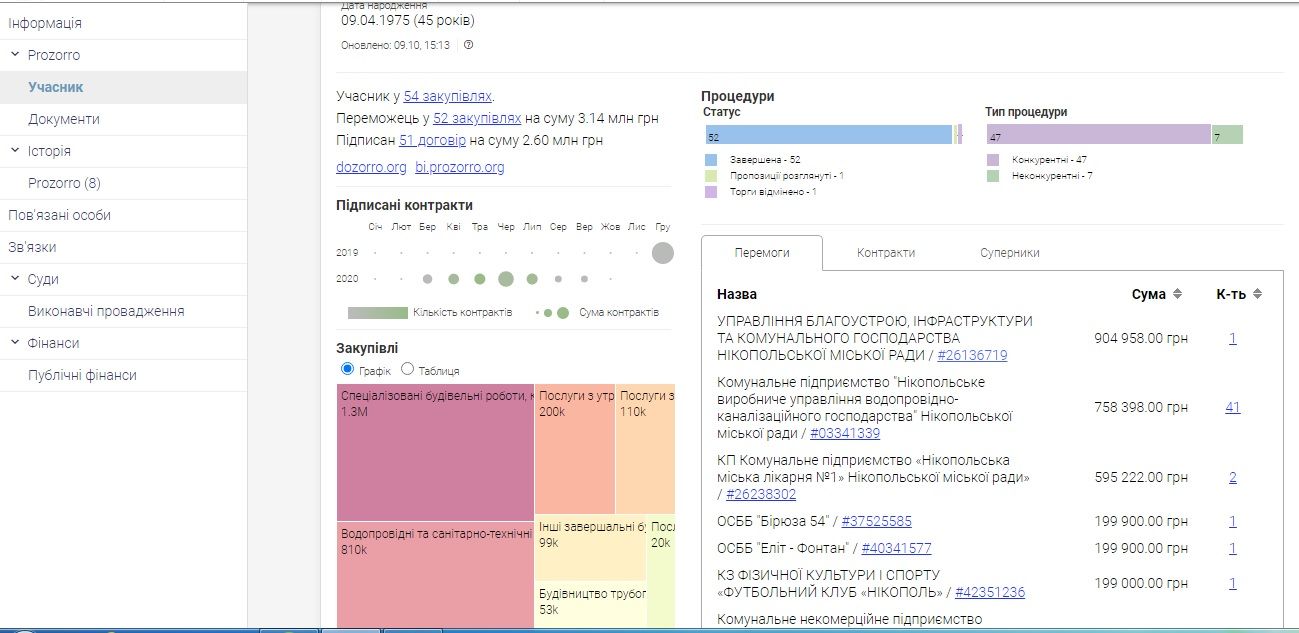Collapse the Історія sidebar section
The width and height of the screenshot is (1299, 633).
coord(15,151)
